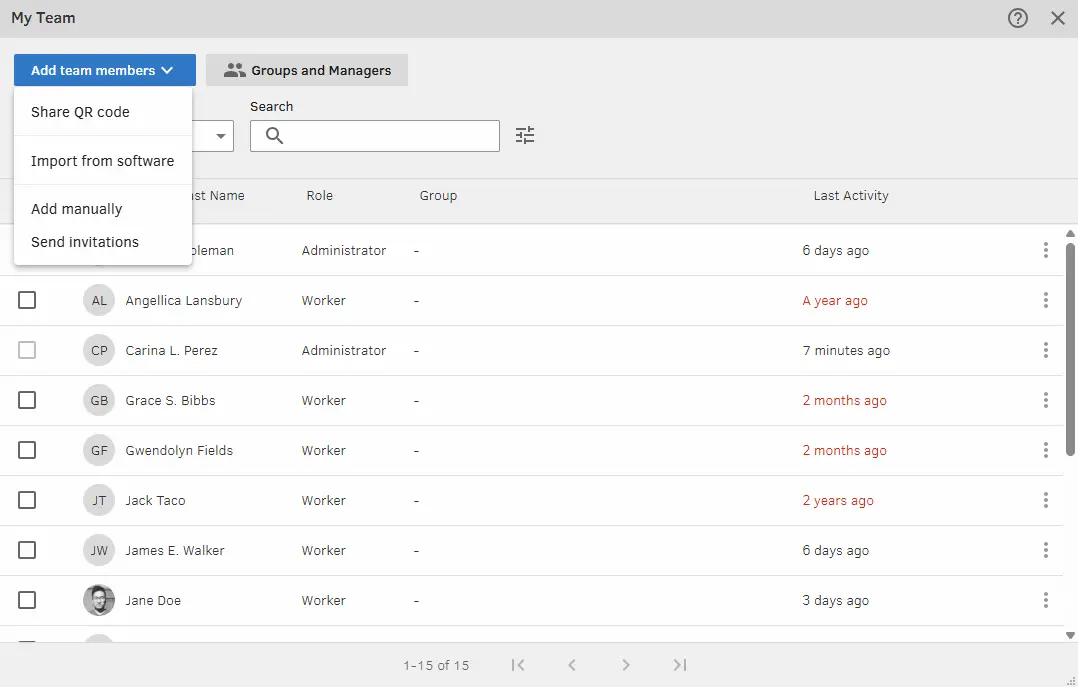Viewport: 1078px width, 687px height.
Task: Select checkbox for Jane Doe
Action: [27, 600]
